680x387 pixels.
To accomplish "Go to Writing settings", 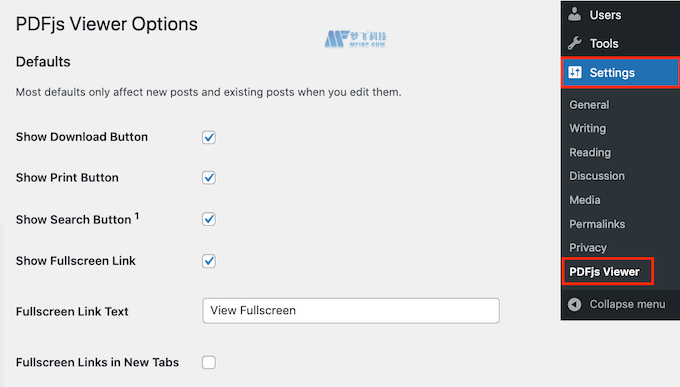I will click(x=588, y=128).
